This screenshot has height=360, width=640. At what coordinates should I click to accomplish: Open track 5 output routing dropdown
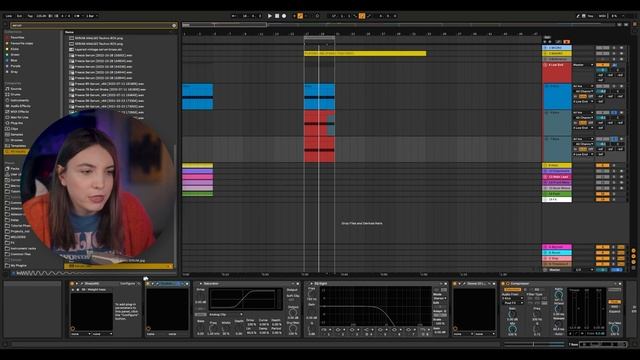(583, 102)
